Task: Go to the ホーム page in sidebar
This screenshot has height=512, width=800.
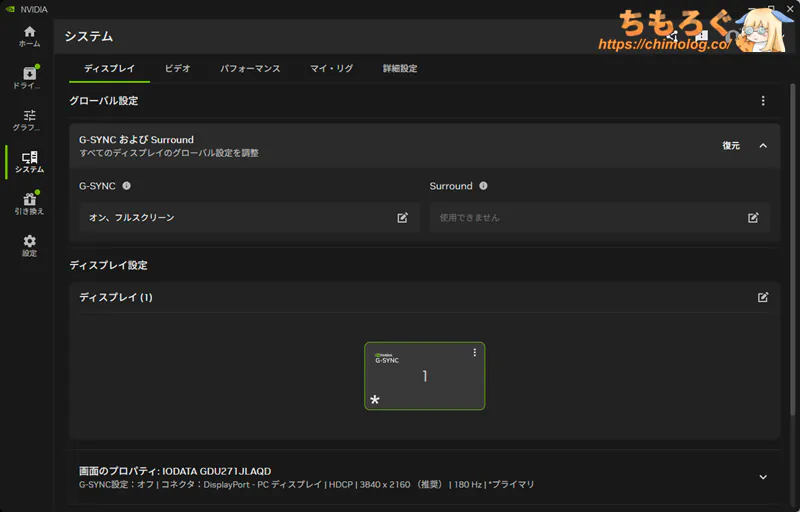Action: pyautogui.click(x=29, y=37)
